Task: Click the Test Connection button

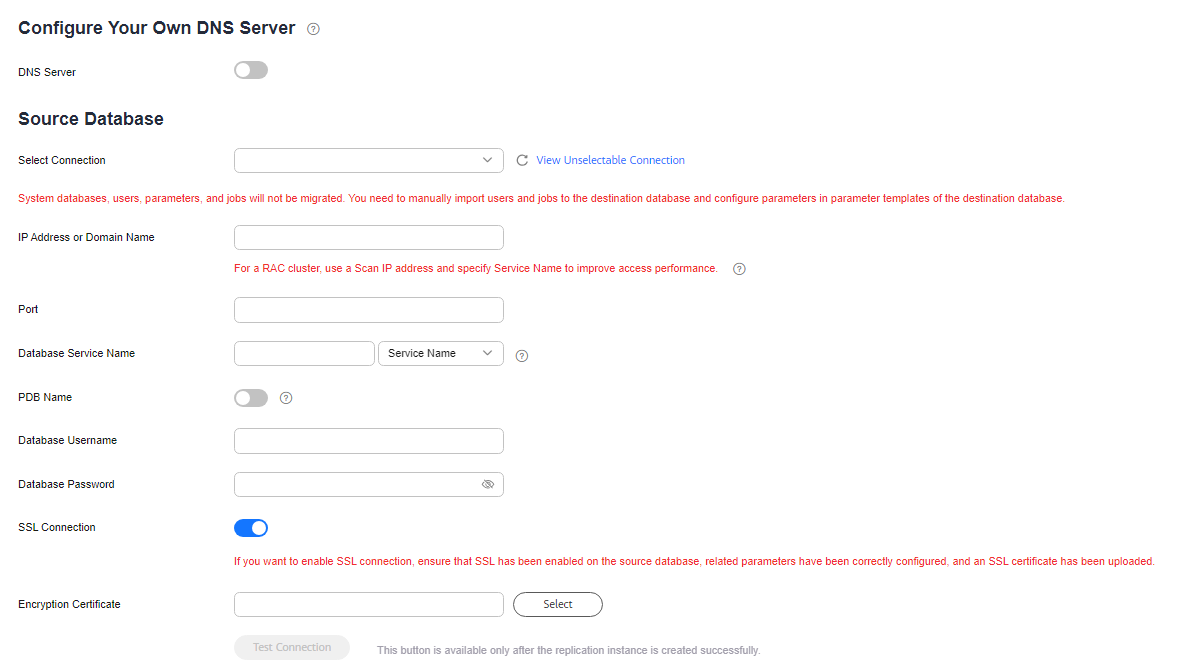Action: [x=292, y=647]
